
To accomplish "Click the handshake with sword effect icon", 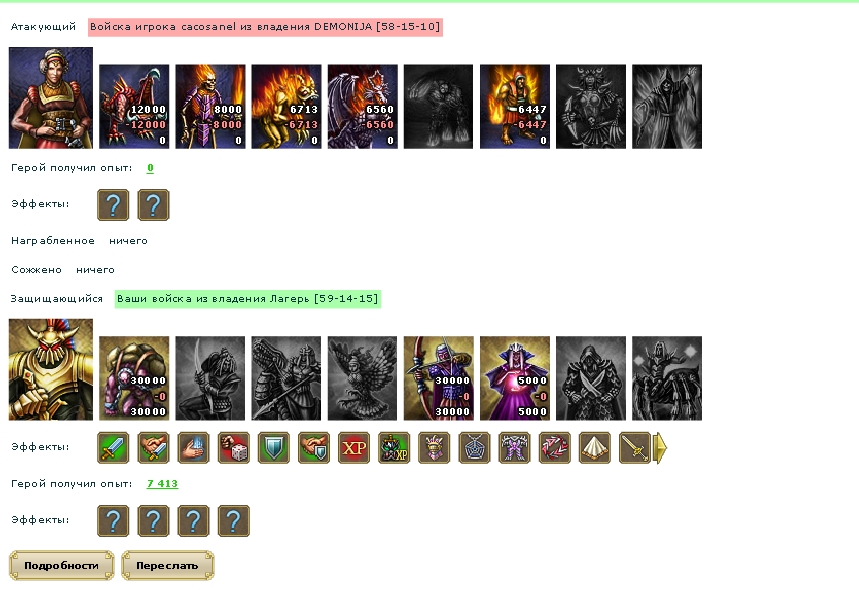I will (x=153, y=448).
